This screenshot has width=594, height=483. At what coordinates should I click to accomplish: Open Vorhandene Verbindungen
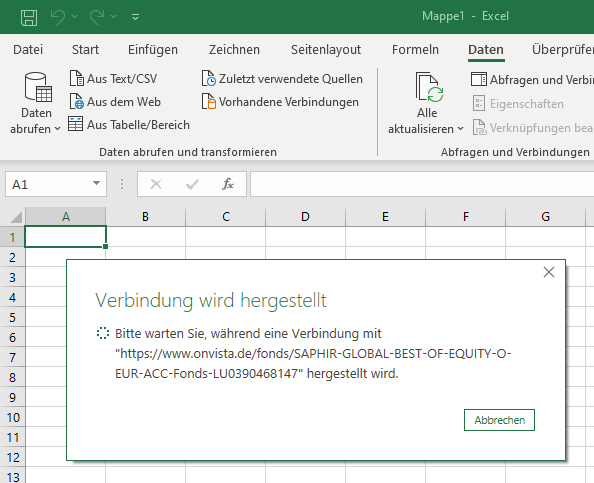280,102
